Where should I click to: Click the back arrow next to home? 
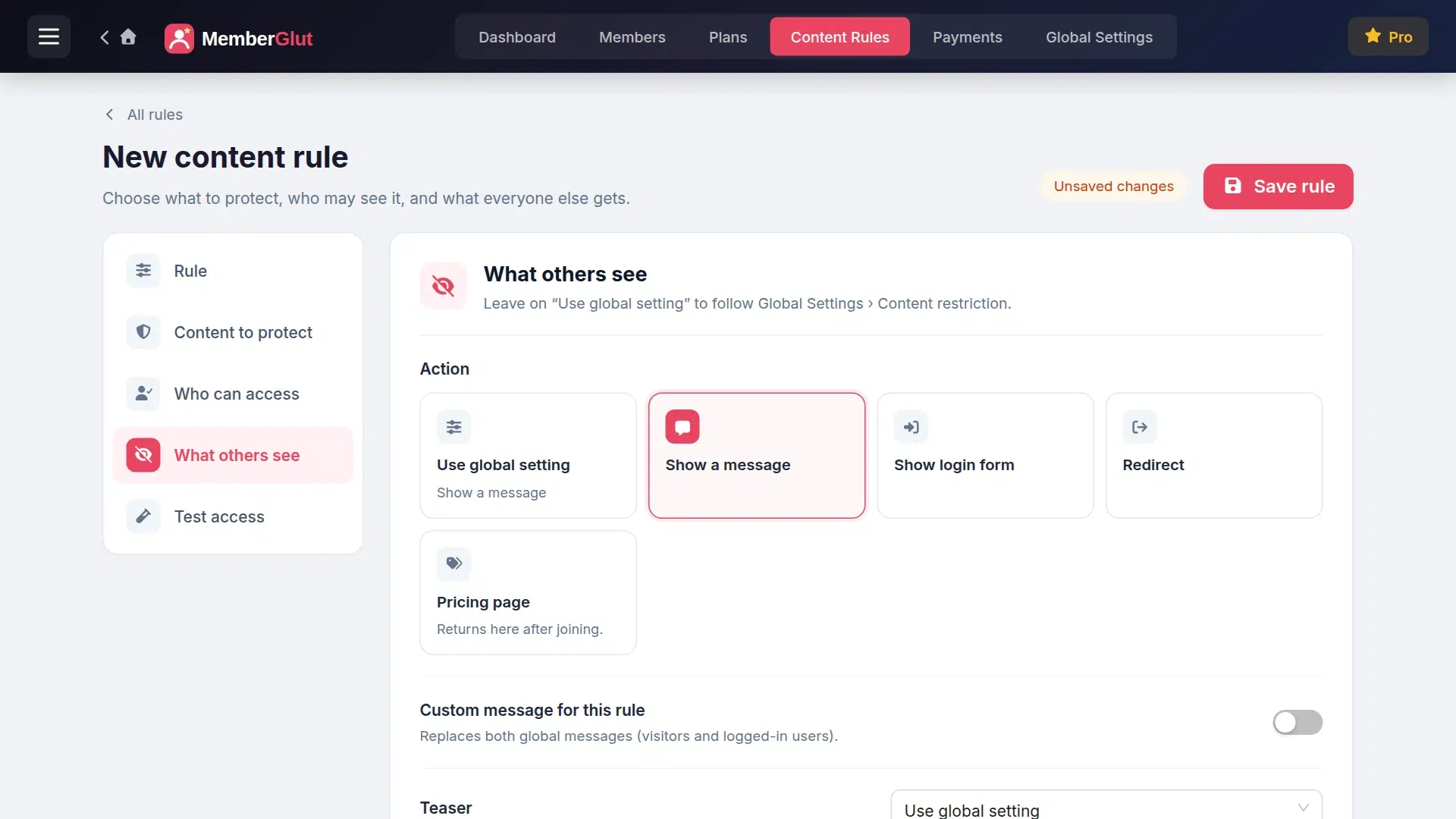[105, 36]
